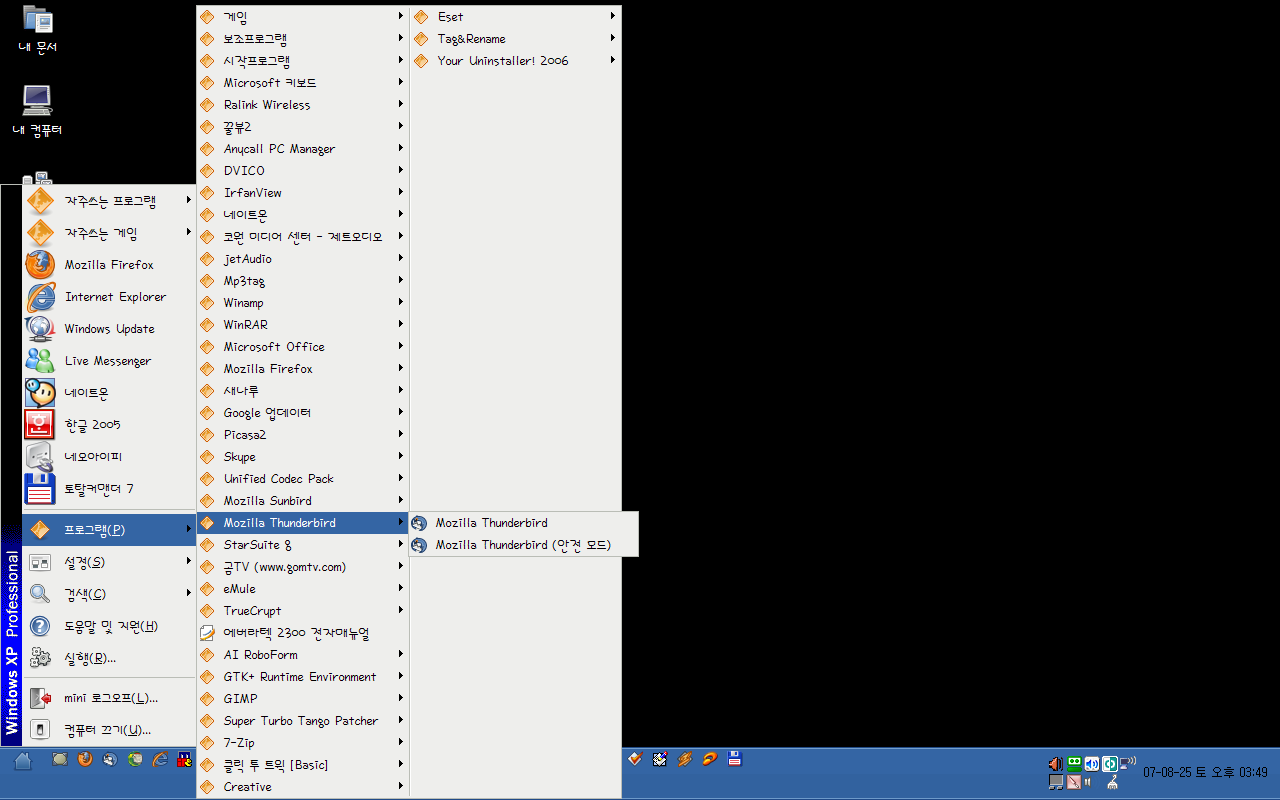Expand the Mozilla Firefox program folder
This screenshot has height=800, width=1280.
(x=303, y=369)
